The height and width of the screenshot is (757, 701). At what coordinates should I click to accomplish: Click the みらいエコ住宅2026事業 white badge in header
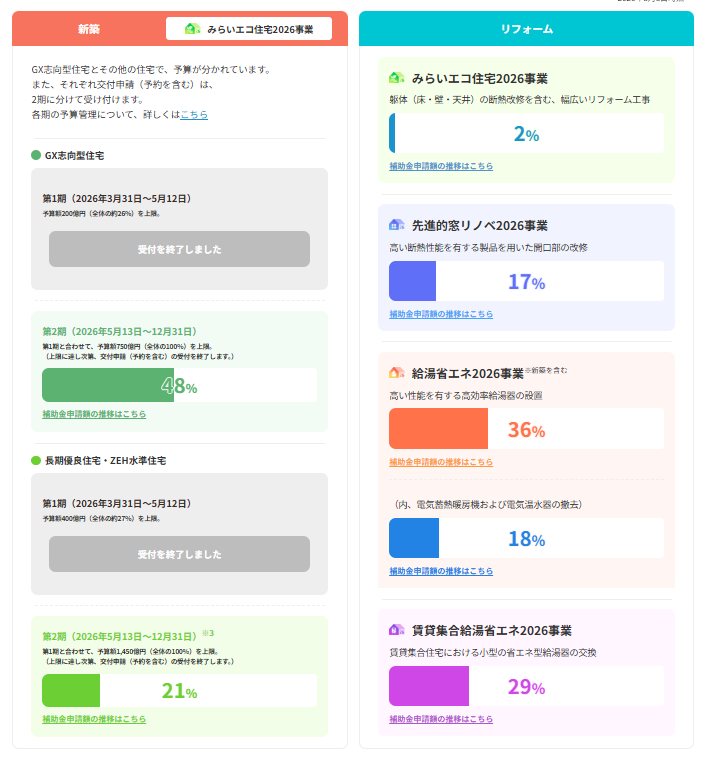(x=249, y=29)
